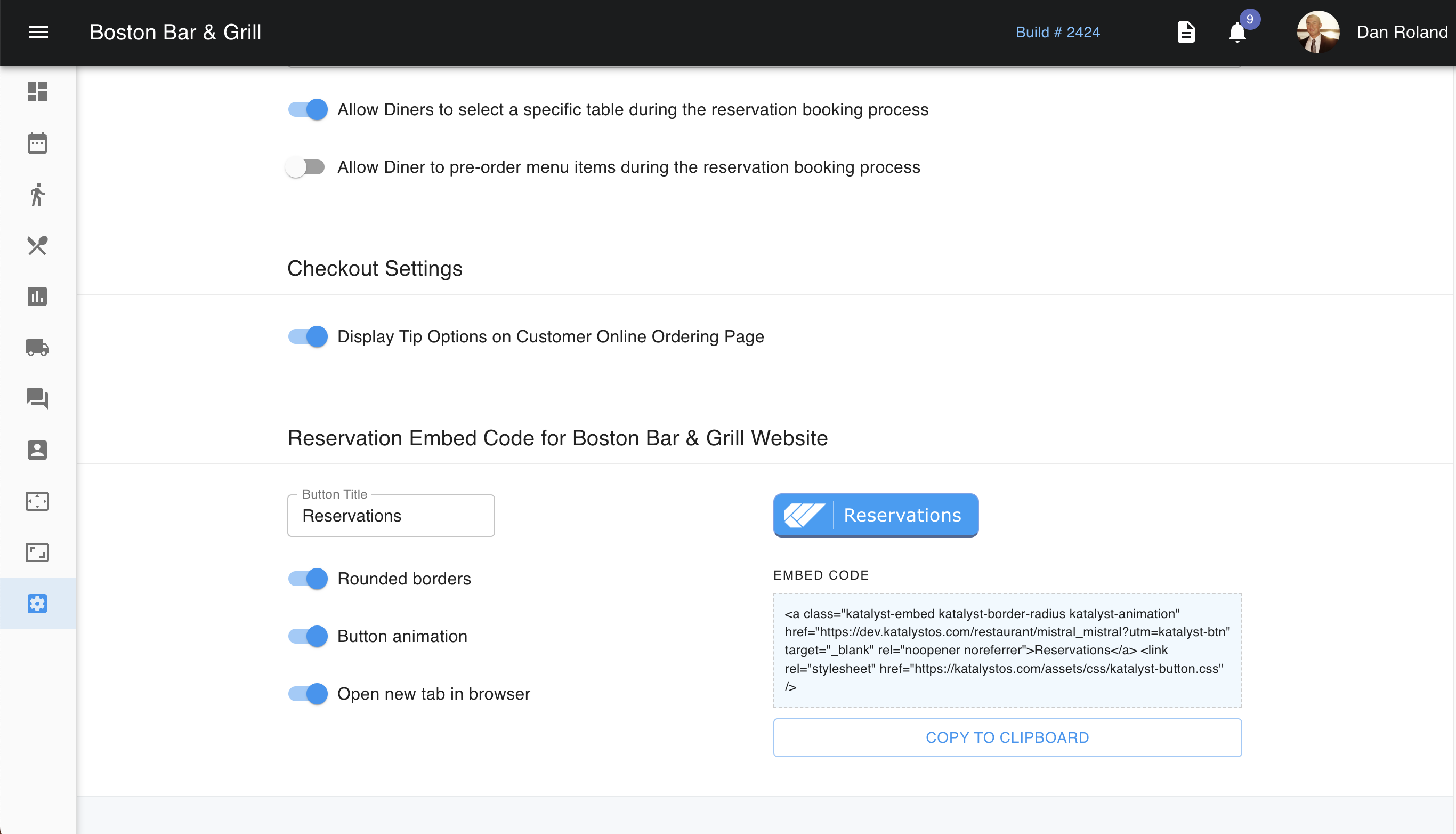Open the document icon in header

(x=1186, y=32)
